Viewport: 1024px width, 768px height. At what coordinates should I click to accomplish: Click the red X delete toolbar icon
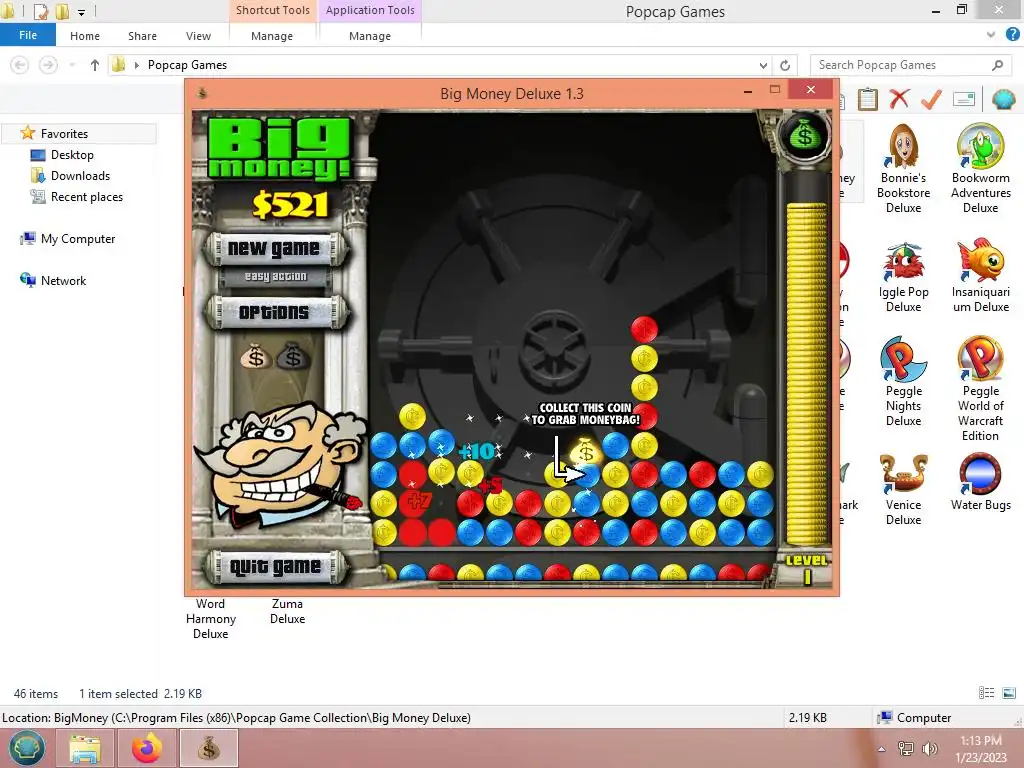[899, 99]
